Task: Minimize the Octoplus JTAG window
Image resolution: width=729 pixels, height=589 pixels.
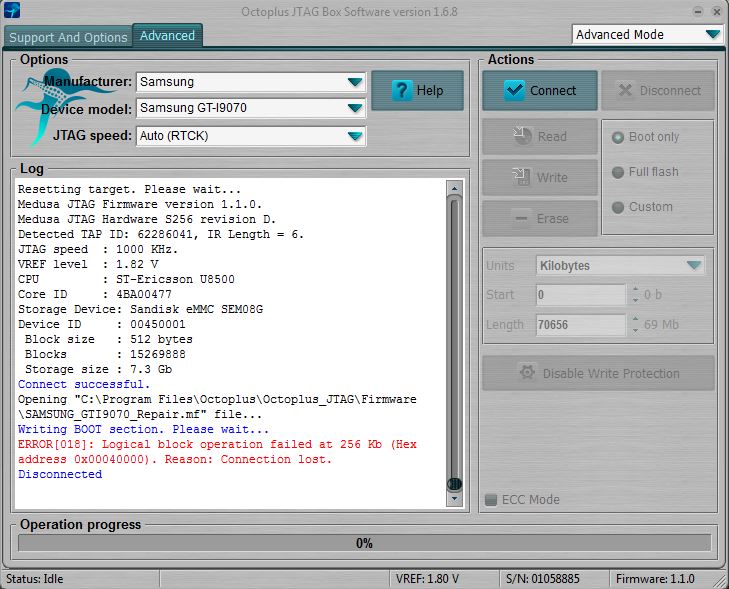Action: (698, 12)
